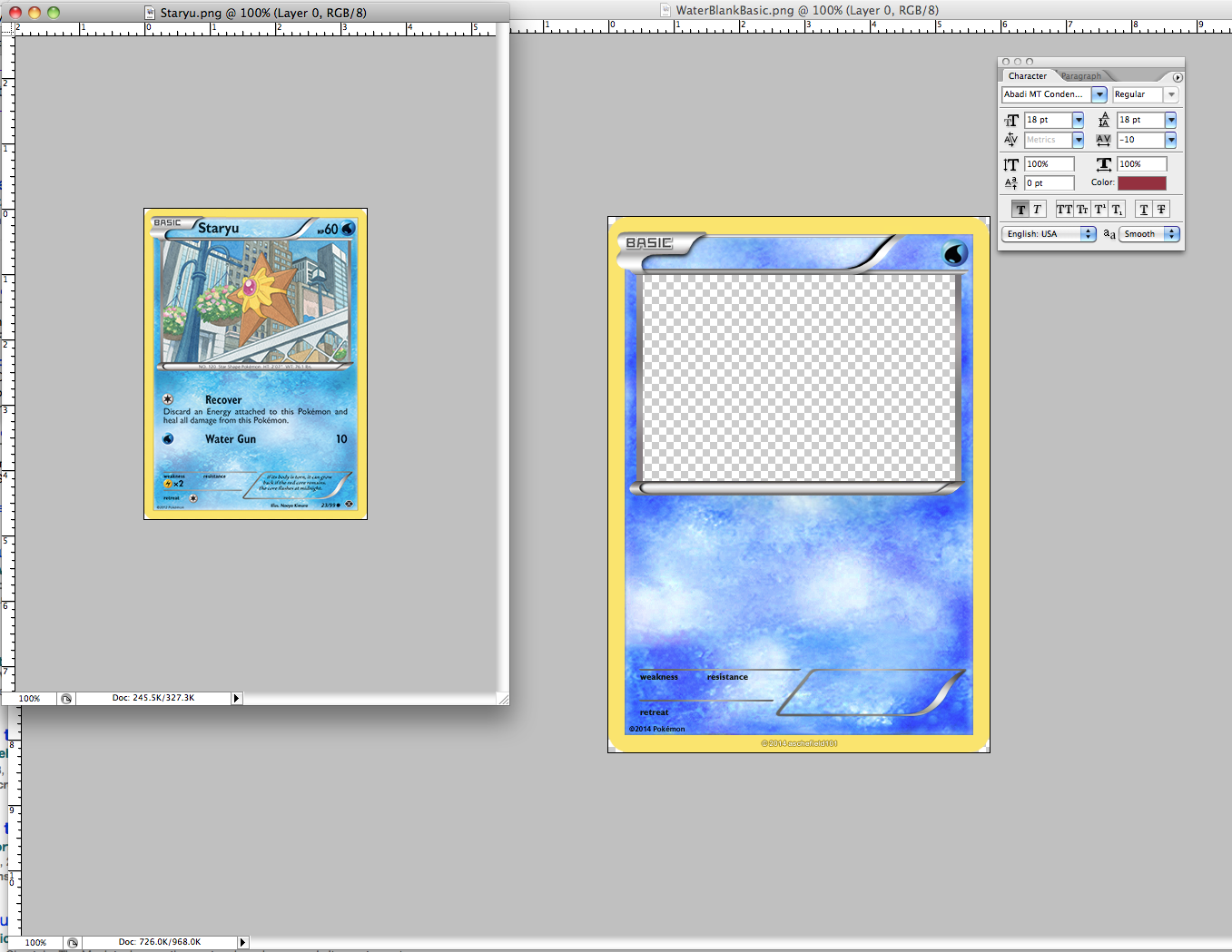Open the leading value dropdown arrow
This screenshot has width=1232, height=952.
tap(1170, 120)
